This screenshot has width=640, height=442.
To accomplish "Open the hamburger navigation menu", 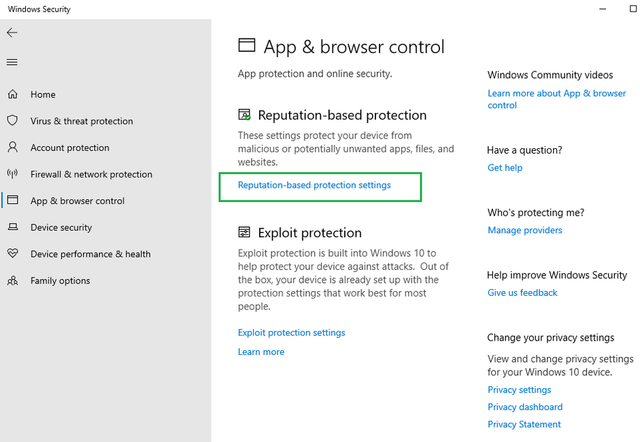I will coord(12,62).
